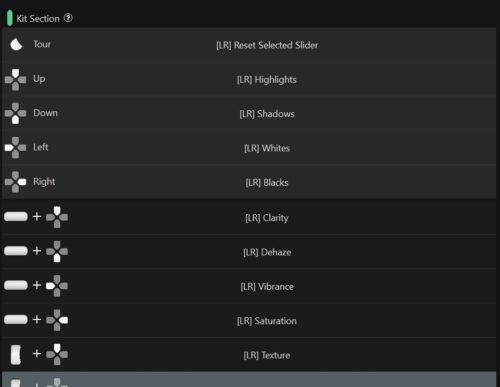The height and width of the screenshot is (387, 500).
Task: Choose the [LR] Saturation assignment
Action: (267, 321)
